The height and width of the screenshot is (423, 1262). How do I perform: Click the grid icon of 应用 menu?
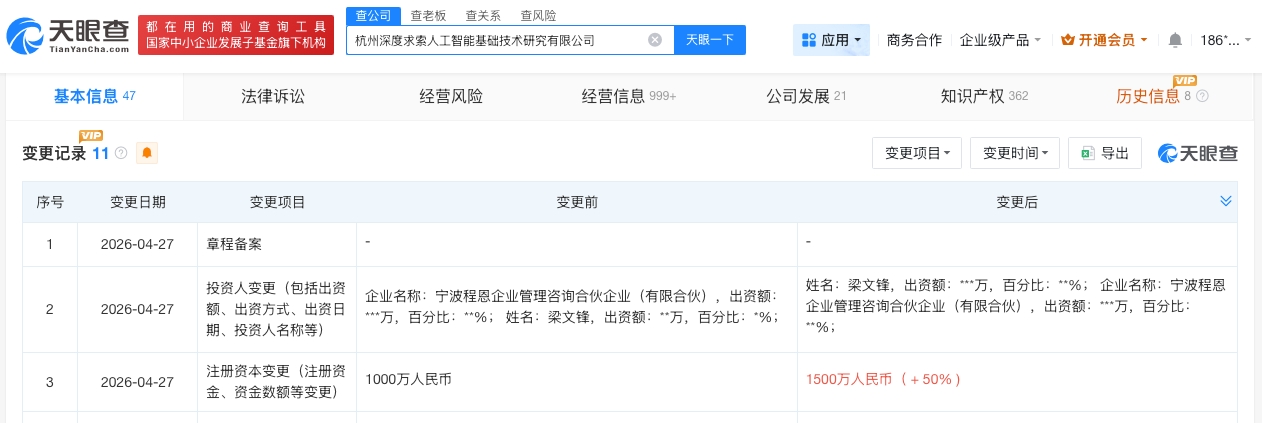pyautogui.click(x=809, y=40)
